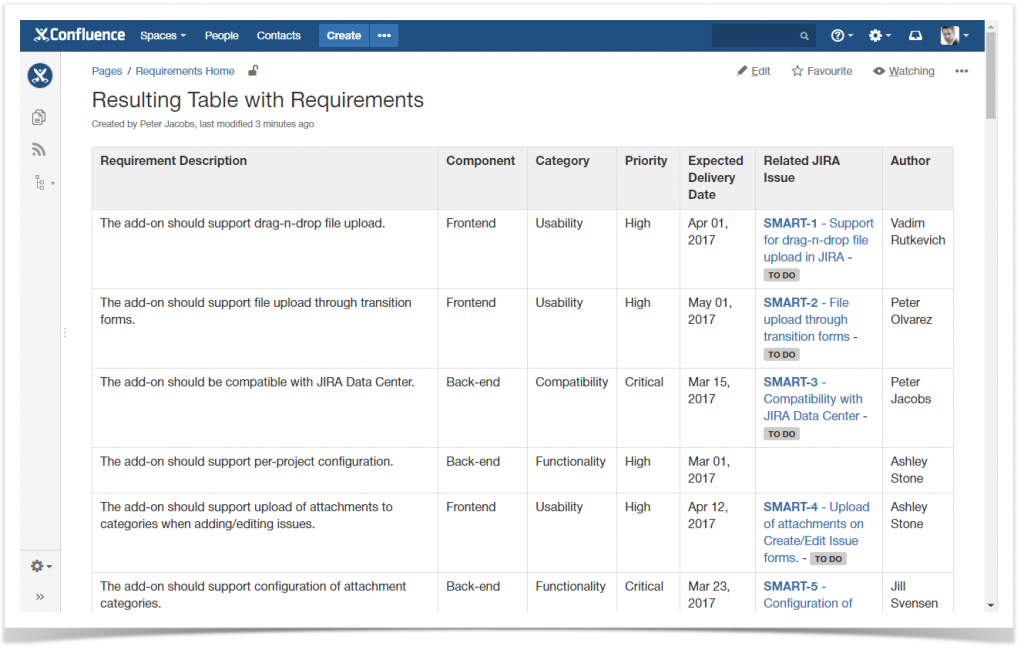Viewport: 1024px width, 650px height.
Task: Click Contacts in the top navigation
Action: point(278,35)
